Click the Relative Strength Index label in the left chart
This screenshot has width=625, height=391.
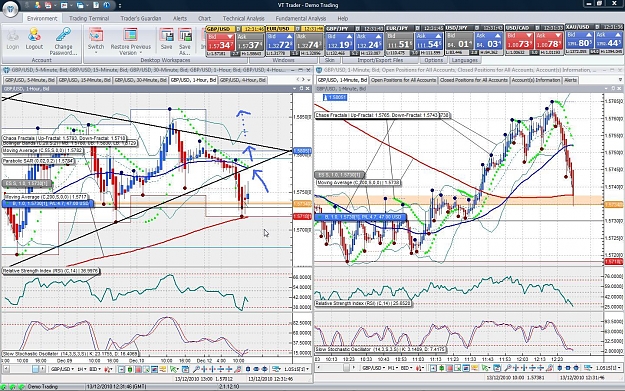[x=51, y=271]
